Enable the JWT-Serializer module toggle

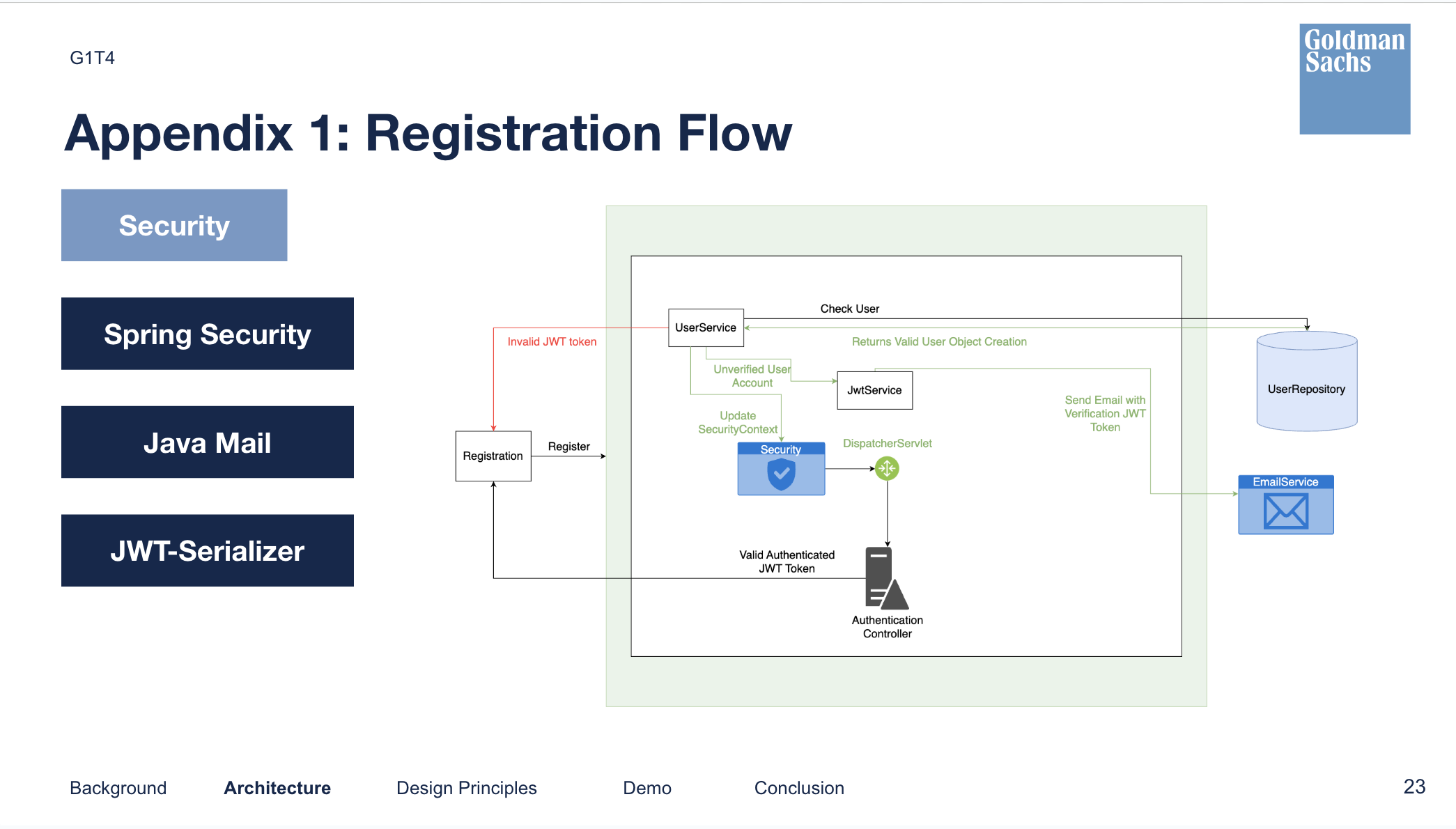(211, 548)
